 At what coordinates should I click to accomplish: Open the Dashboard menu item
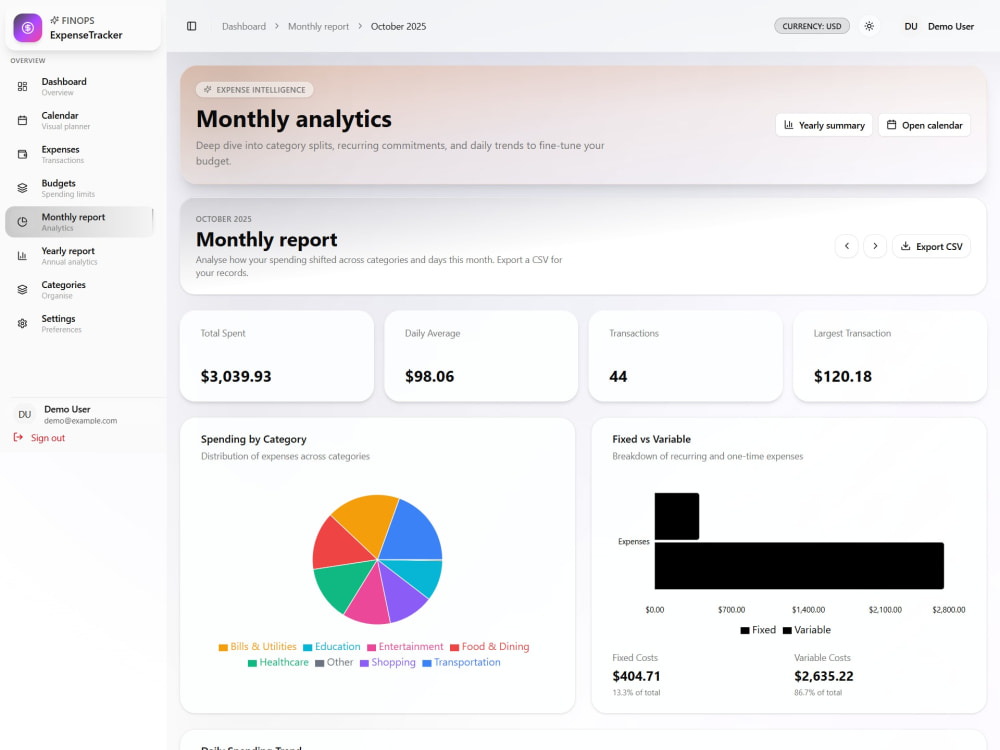tap(80, 87)
